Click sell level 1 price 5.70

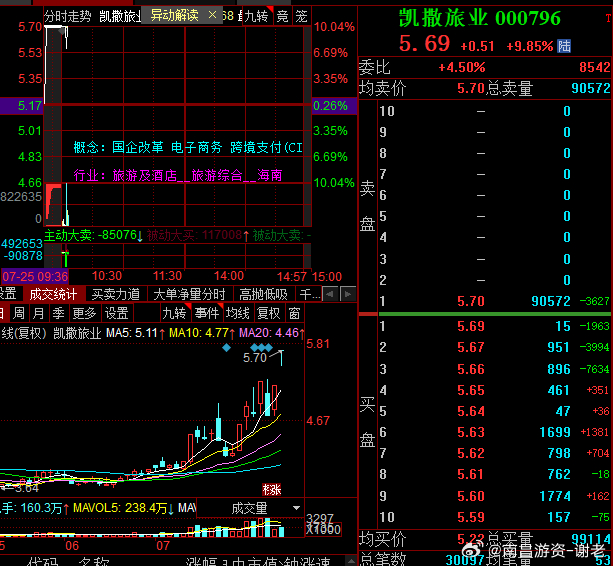(x=471, y=301)
